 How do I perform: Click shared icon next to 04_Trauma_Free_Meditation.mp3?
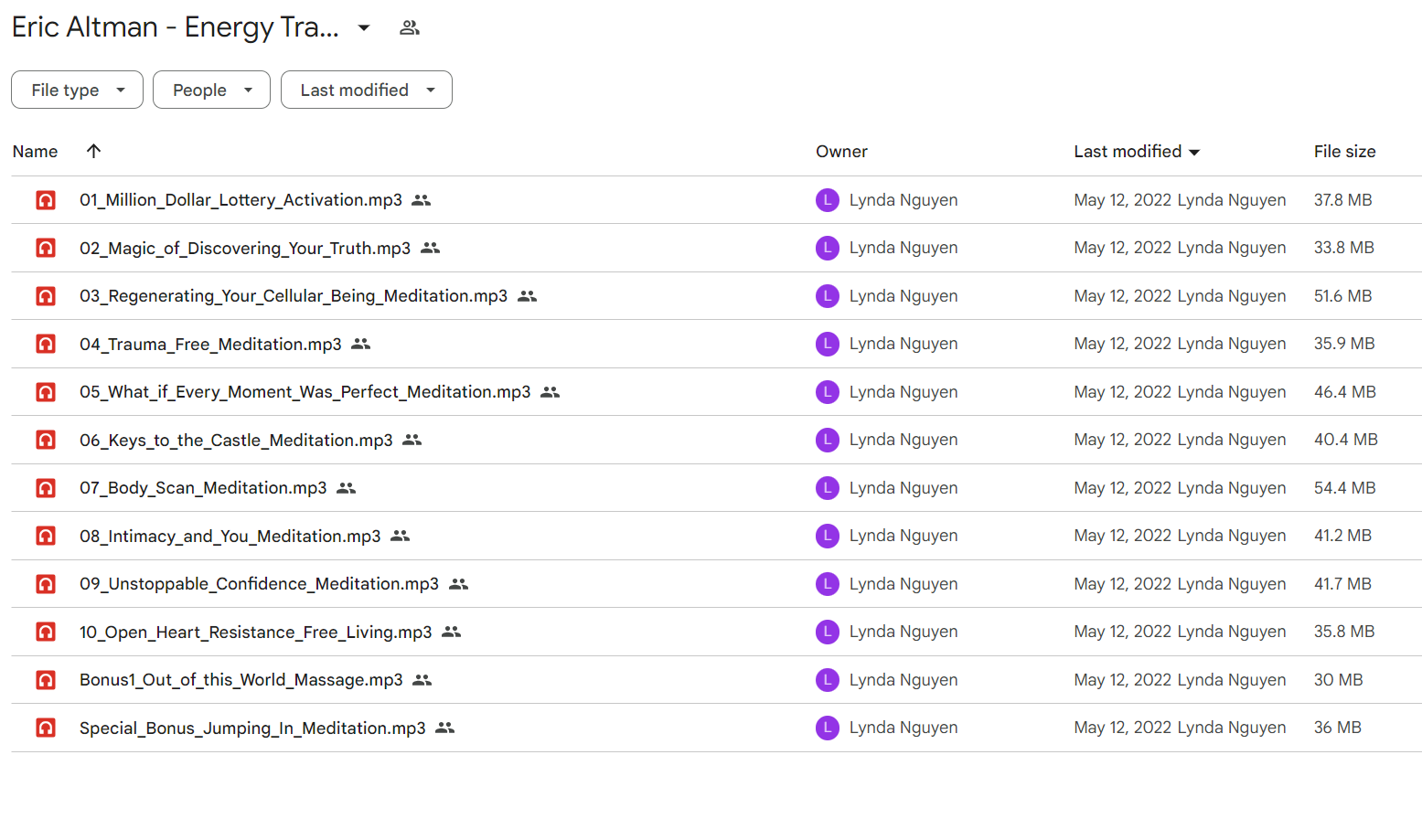coord(360,344)
